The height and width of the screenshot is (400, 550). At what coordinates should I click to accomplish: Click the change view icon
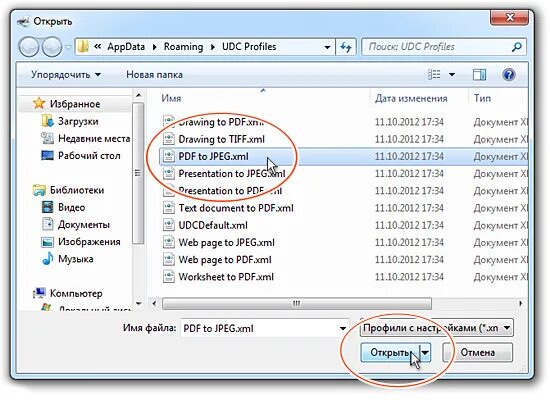(434, 74)
